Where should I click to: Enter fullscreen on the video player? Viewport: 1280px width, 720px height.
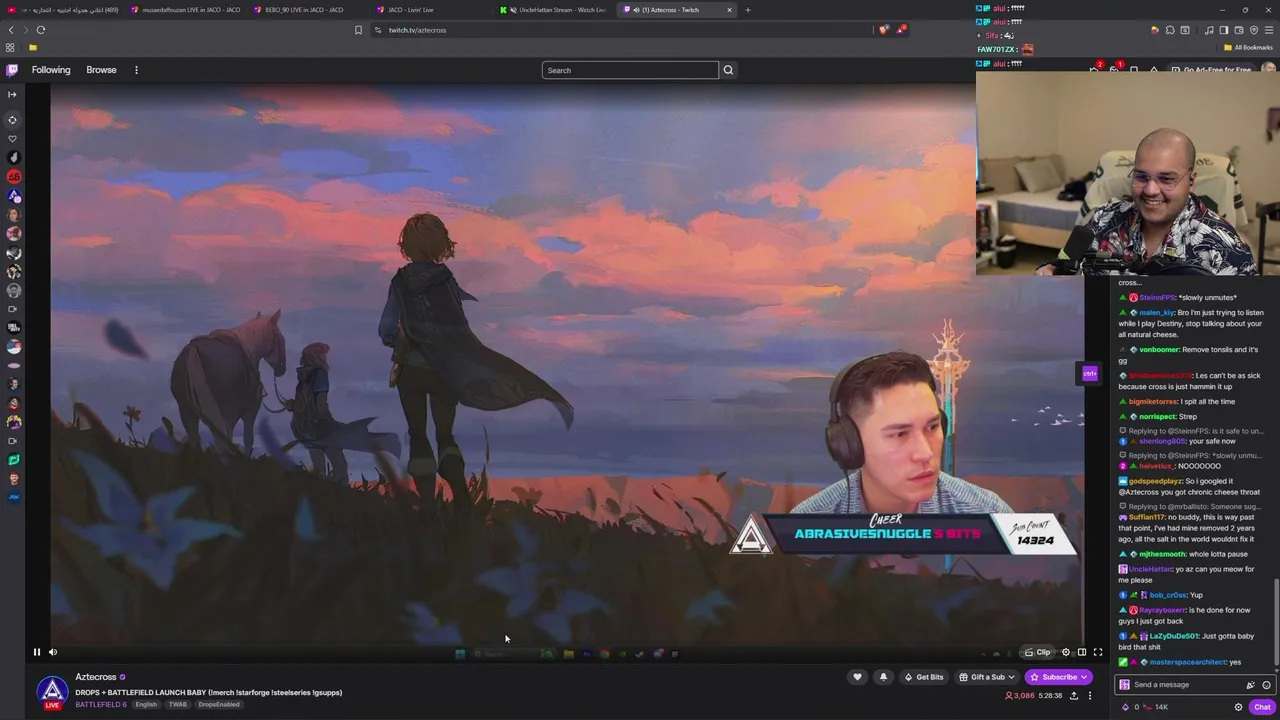pos(1098,652)
